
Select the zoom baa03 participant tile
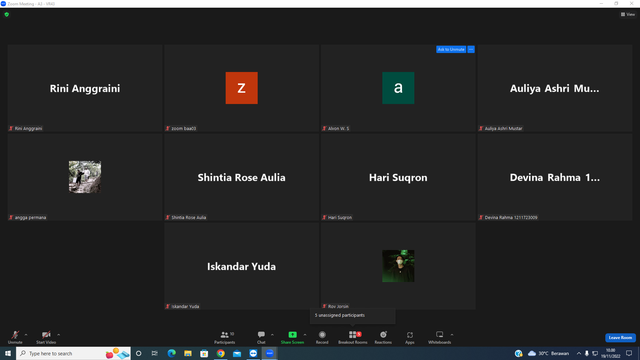(x=242, y=88)
